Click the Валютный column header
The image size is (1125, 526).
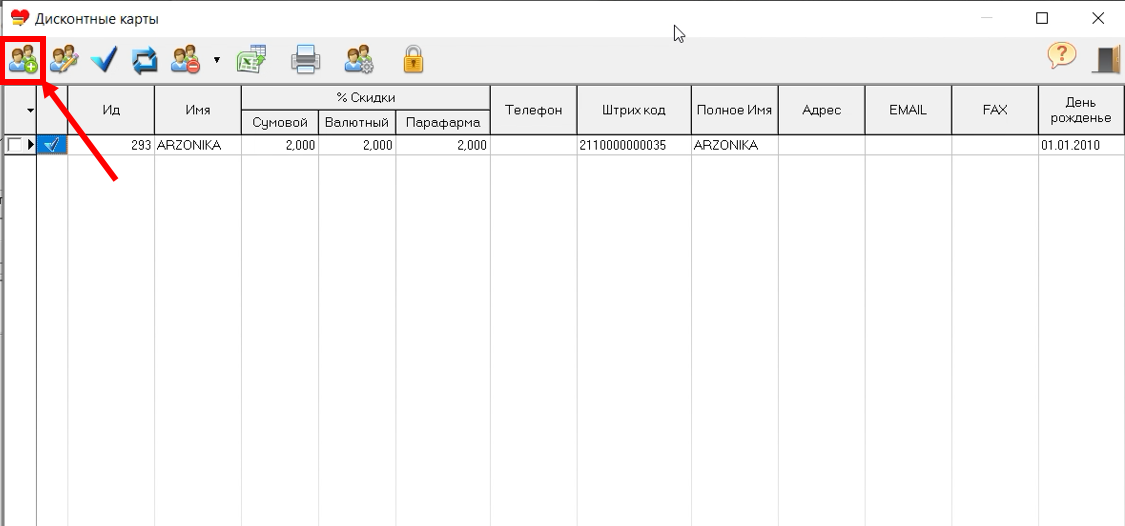pyautogui.click(x=357, y=123)
